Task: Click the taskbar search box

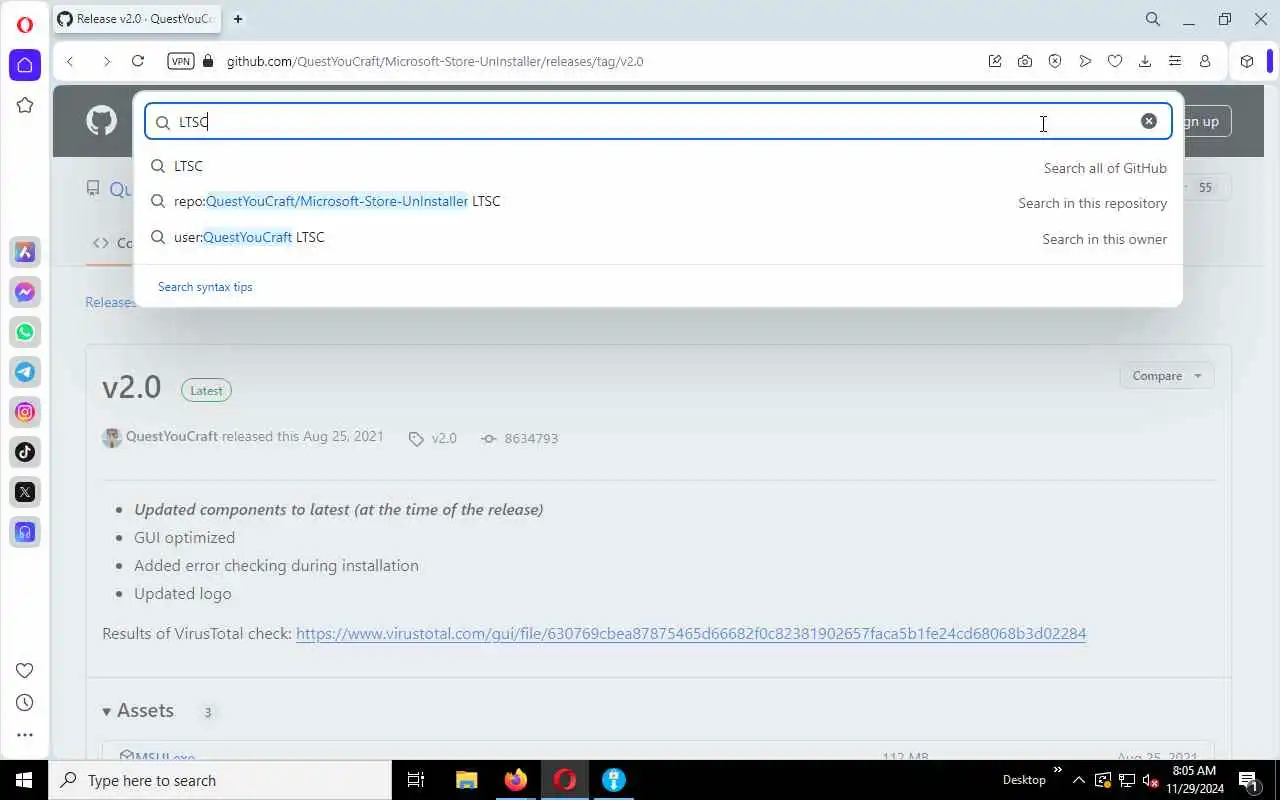Action: tap(220, 780)
